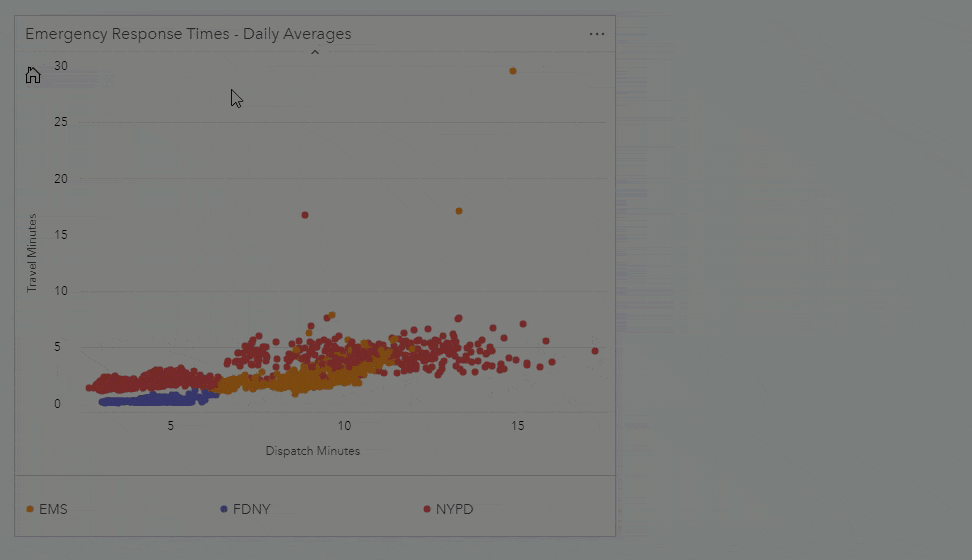This screenshot has height=560, width=972.
Task: Open the three-dot more options menu
Action: coord(597,34)
